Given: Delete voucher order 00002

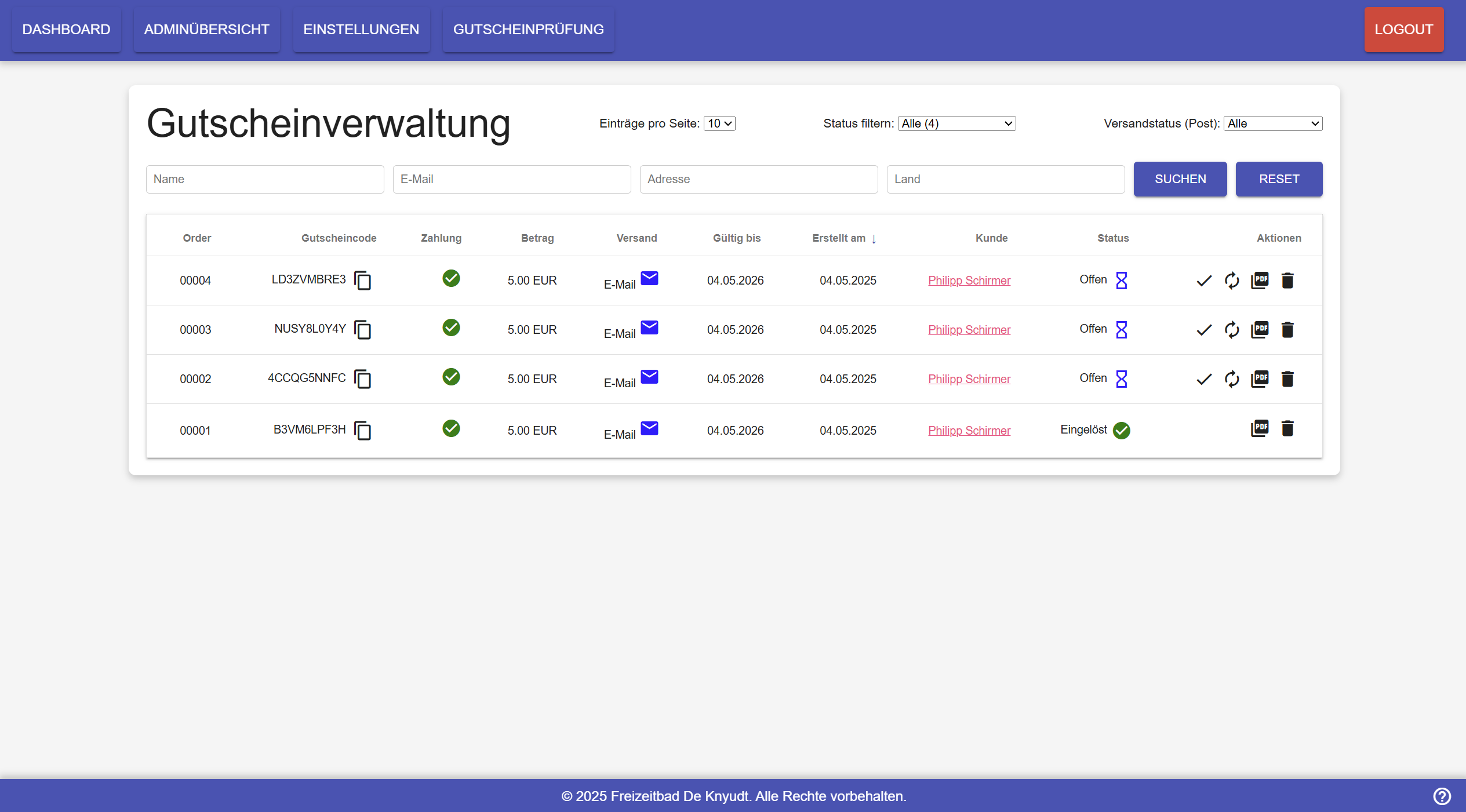Looking at the screenshot, I should click(x=1287, y=379).
